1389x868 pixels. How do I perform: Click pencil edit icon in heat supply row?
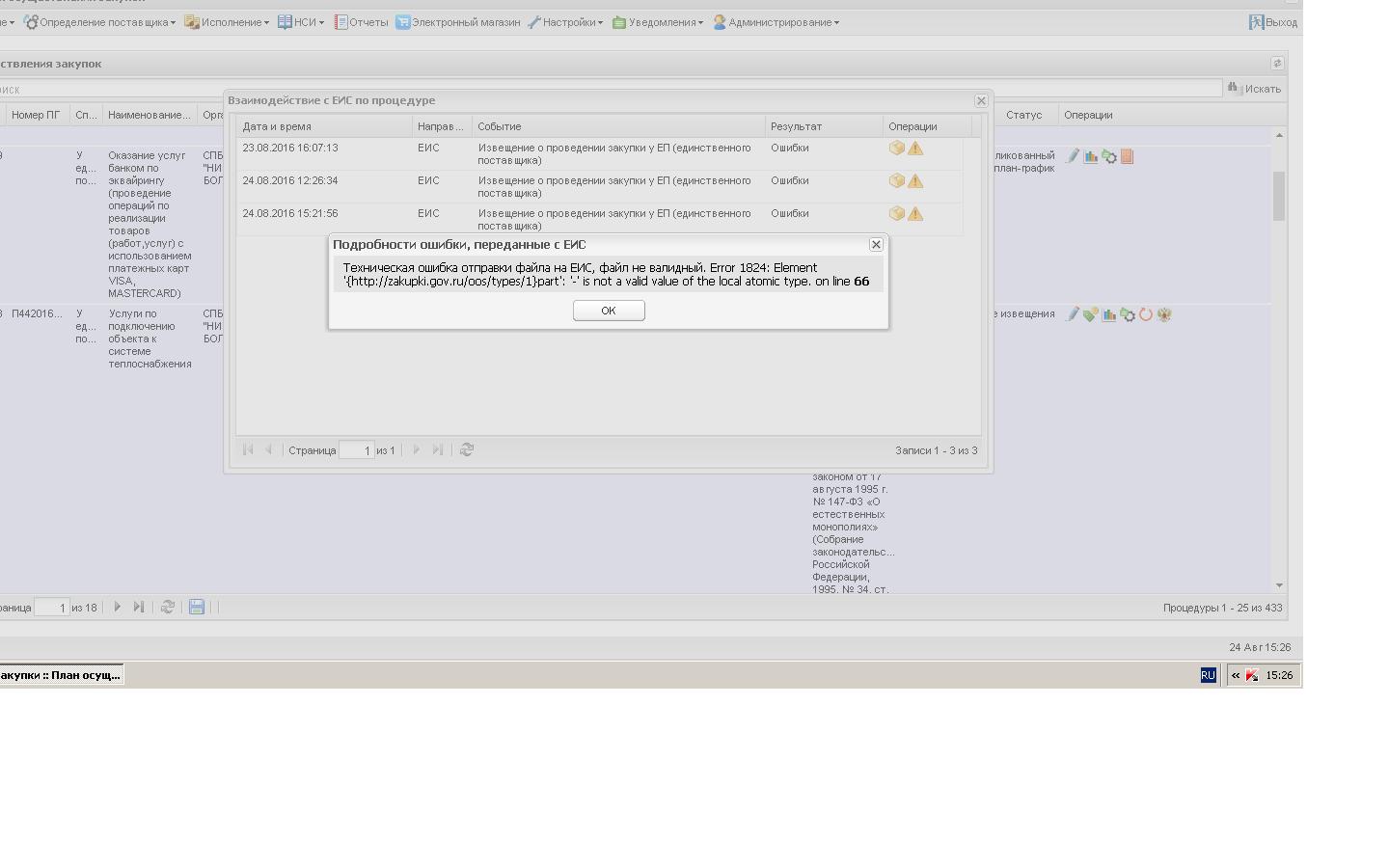pyautogui.click(x=1073, y=314)
